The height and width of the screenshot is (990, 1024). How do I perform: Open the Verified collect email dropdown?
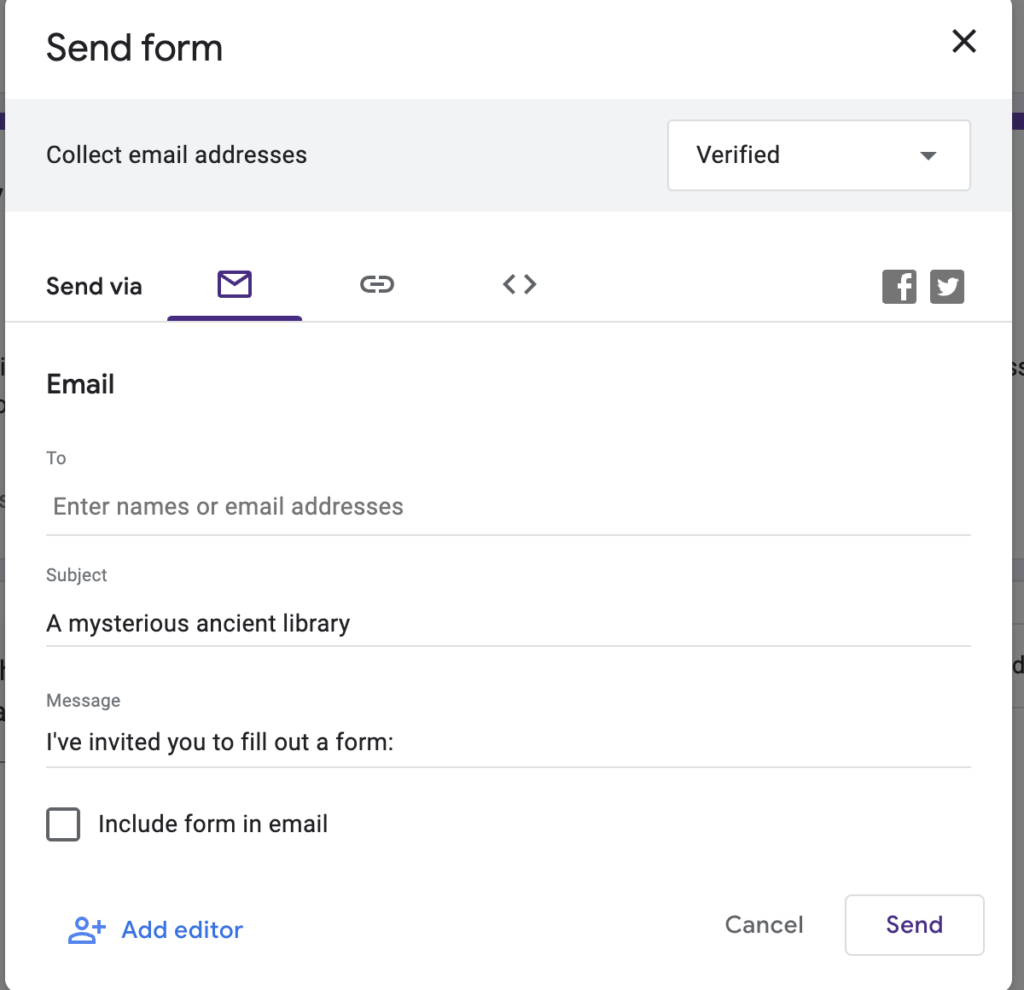pyautogui.click(x=818, y=155)
